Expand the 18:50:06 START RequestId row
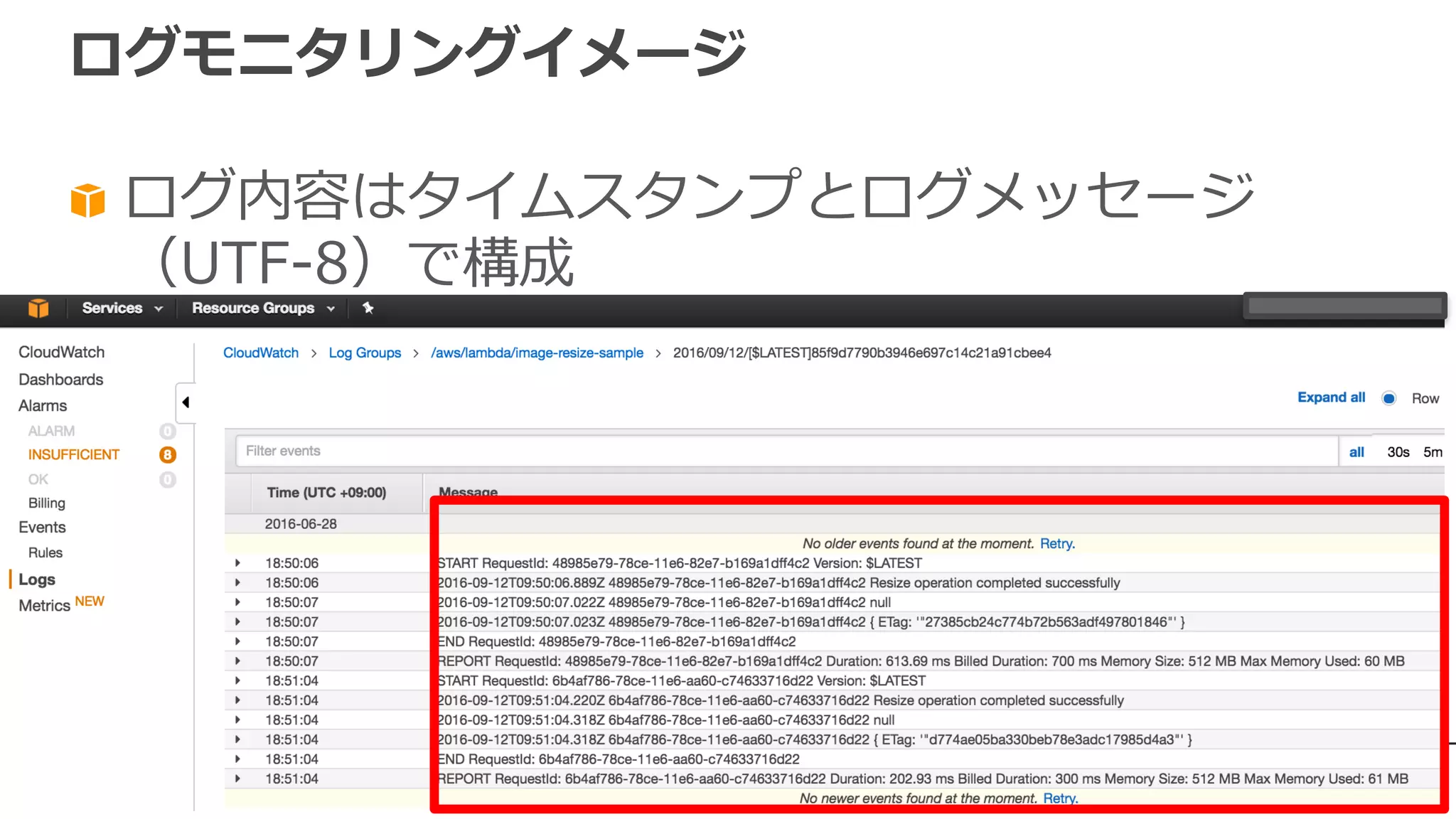This screenshot has width=1456, height=819. point(237,563)
